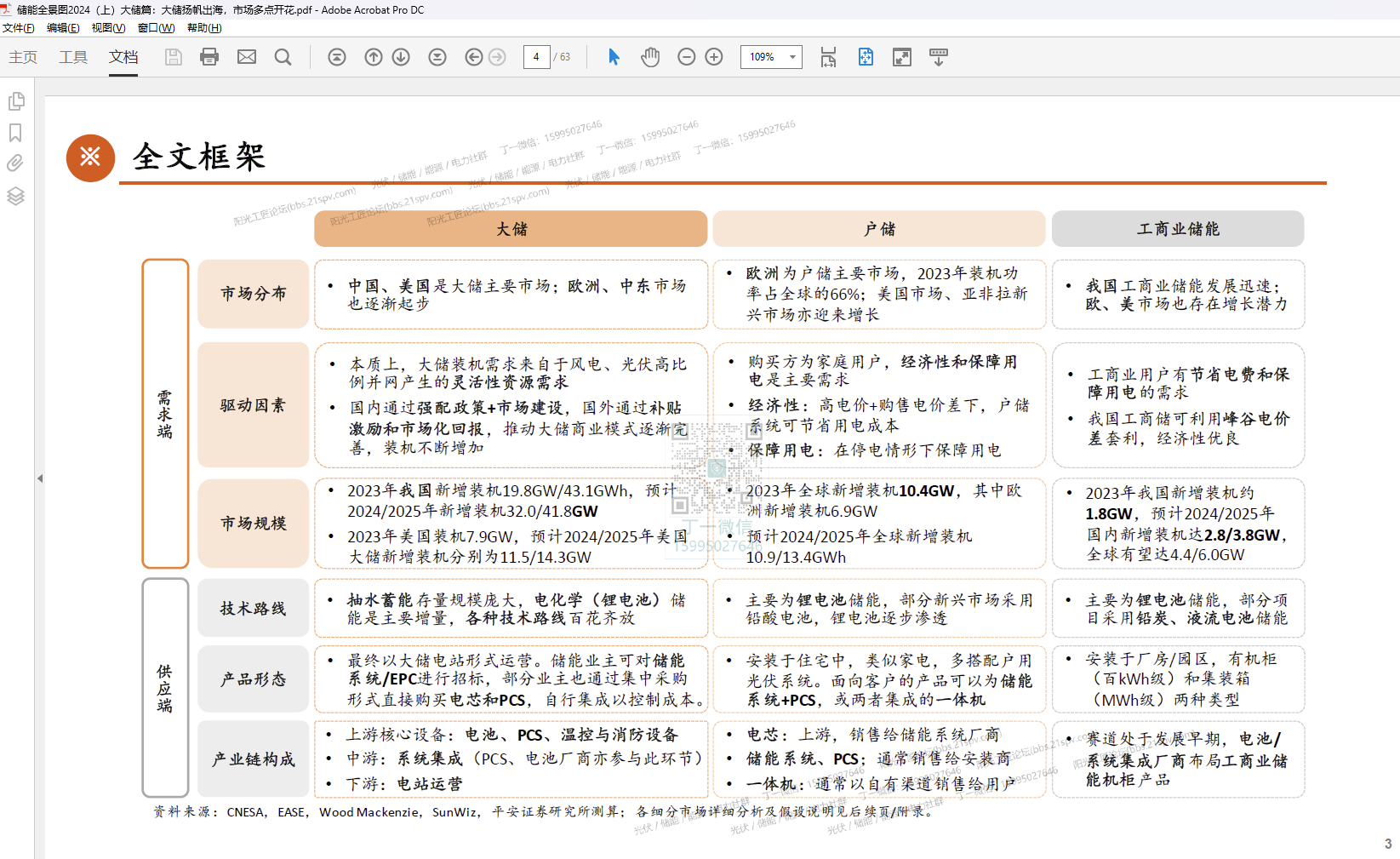Click the page total '/ 63' text
The image size is (1400, 859).
click(x=563, y=57)
